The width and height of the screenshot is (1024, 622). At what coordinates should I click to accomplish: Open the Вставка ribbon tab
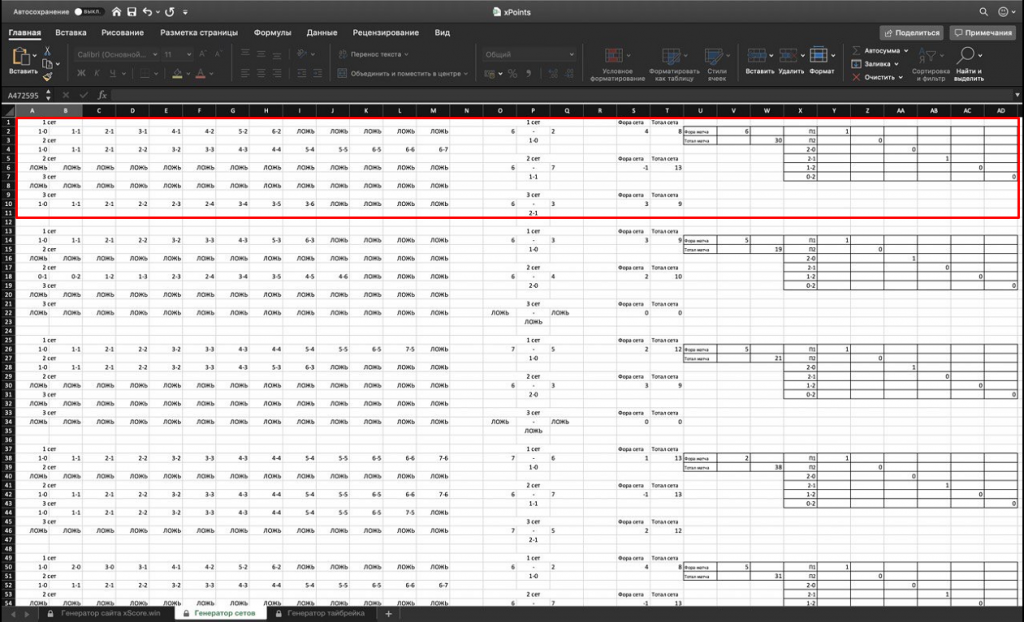(71, 33)
